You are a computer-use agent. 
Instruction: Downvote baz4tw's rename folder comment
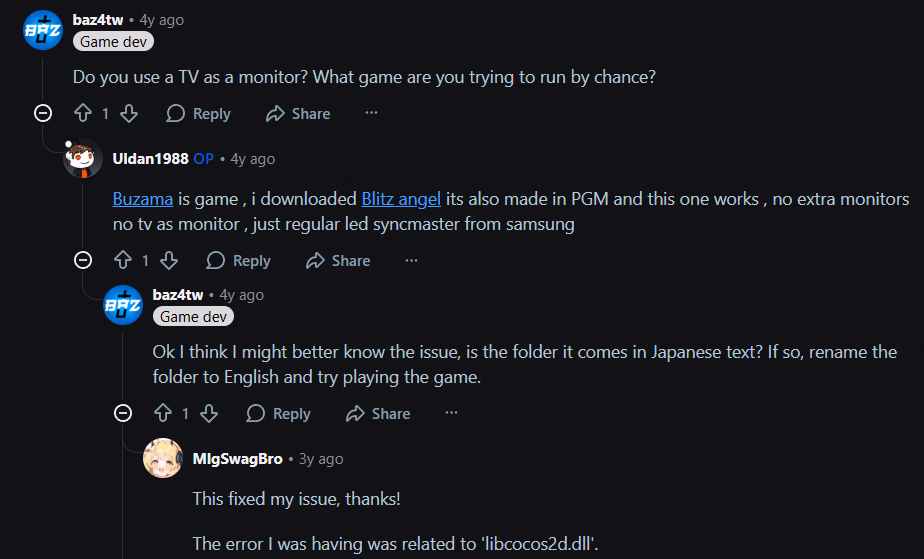[209, 414]
